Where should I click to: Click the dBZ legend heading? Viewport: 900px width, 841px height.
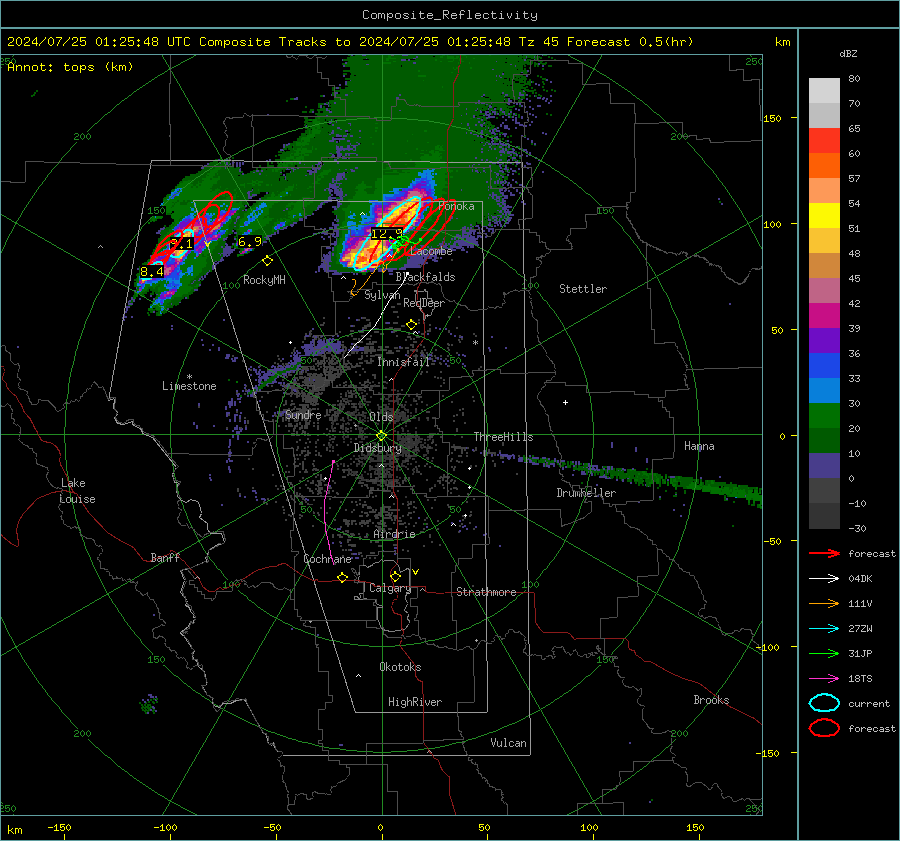coord(848,53)
